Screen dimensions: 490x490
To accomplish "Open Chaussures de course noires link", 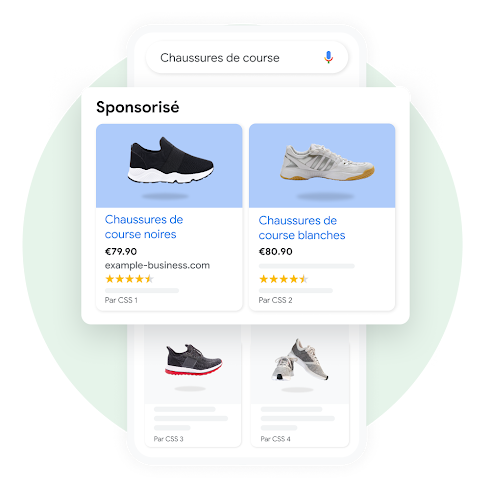I will (144, 227).
